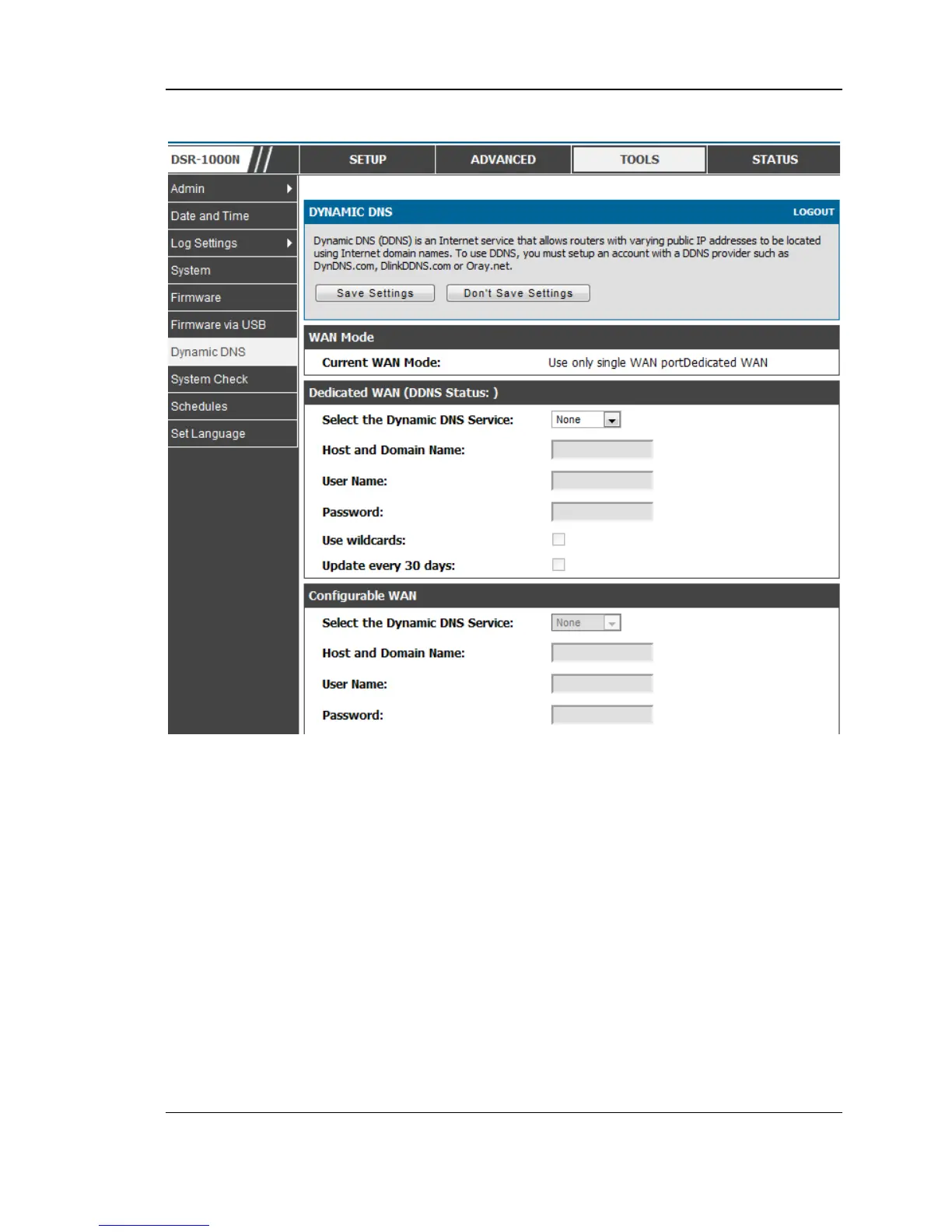Open the ADVANCED tab

point(503,159)
